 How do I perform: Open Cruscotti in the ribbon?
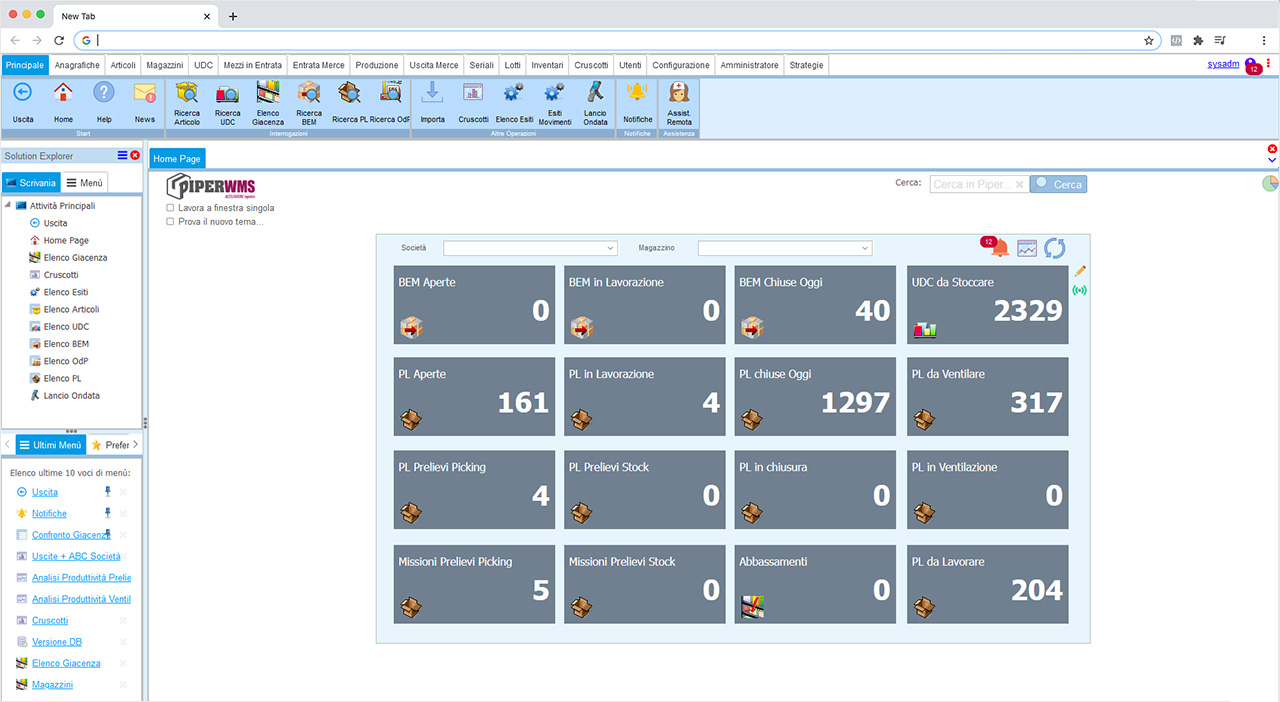click(x=473, y=102)
